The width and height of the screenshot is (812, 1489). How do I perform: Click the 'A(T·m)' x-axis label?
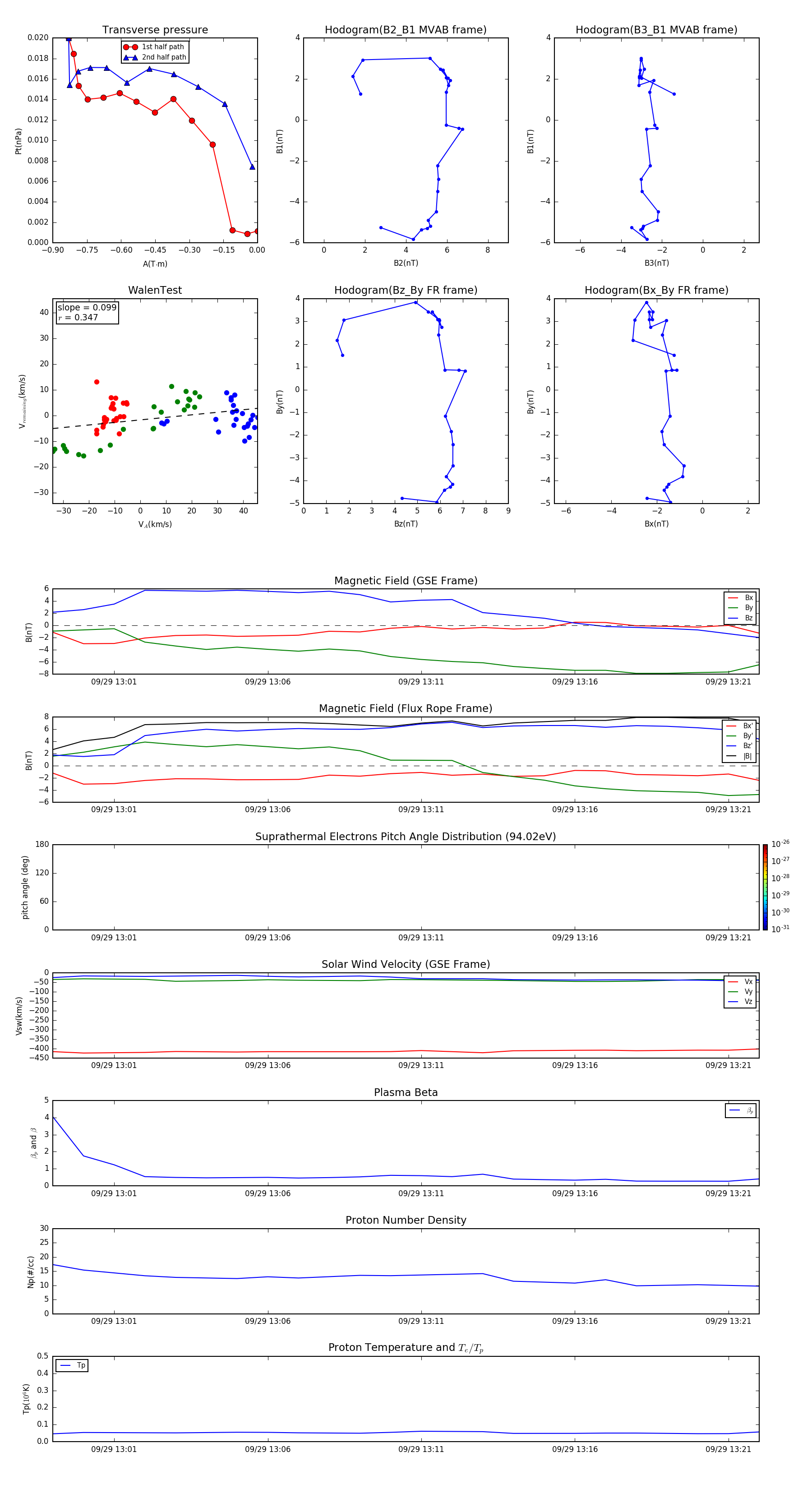click(155, 264)
